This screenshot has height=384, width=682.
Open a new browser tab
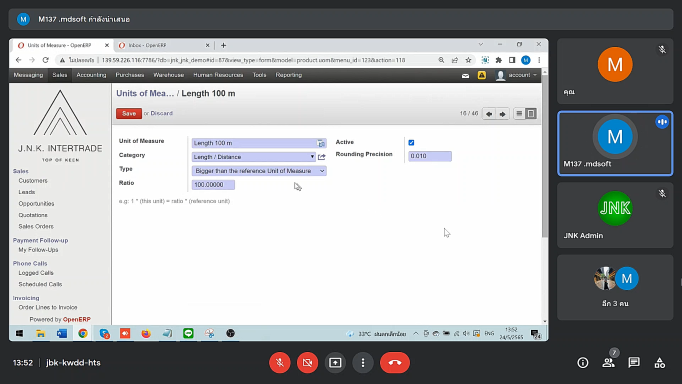(224, 45)
